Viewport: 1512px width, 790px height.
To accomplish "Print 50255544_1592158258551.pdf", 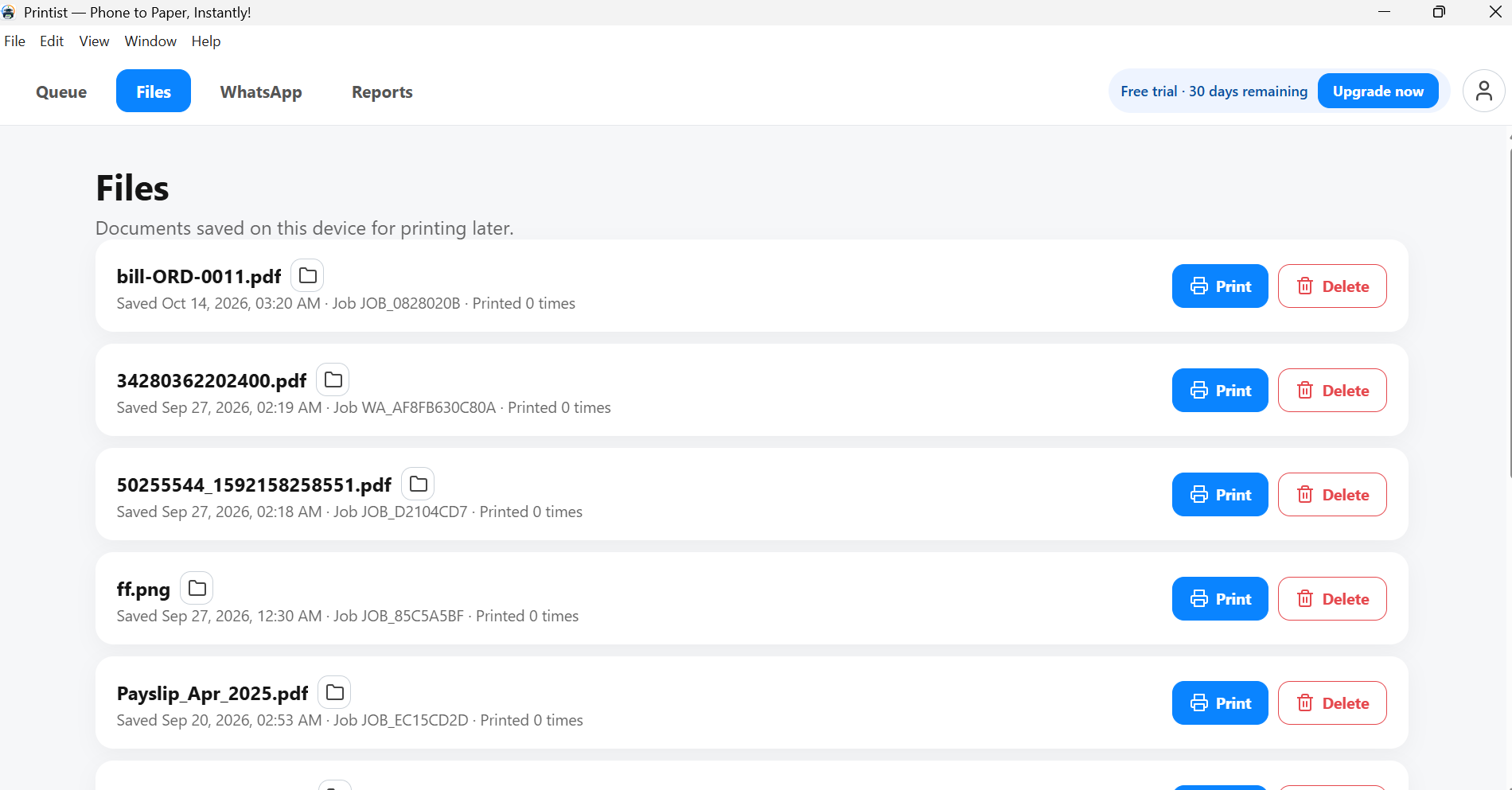I will click(1220, 494).
